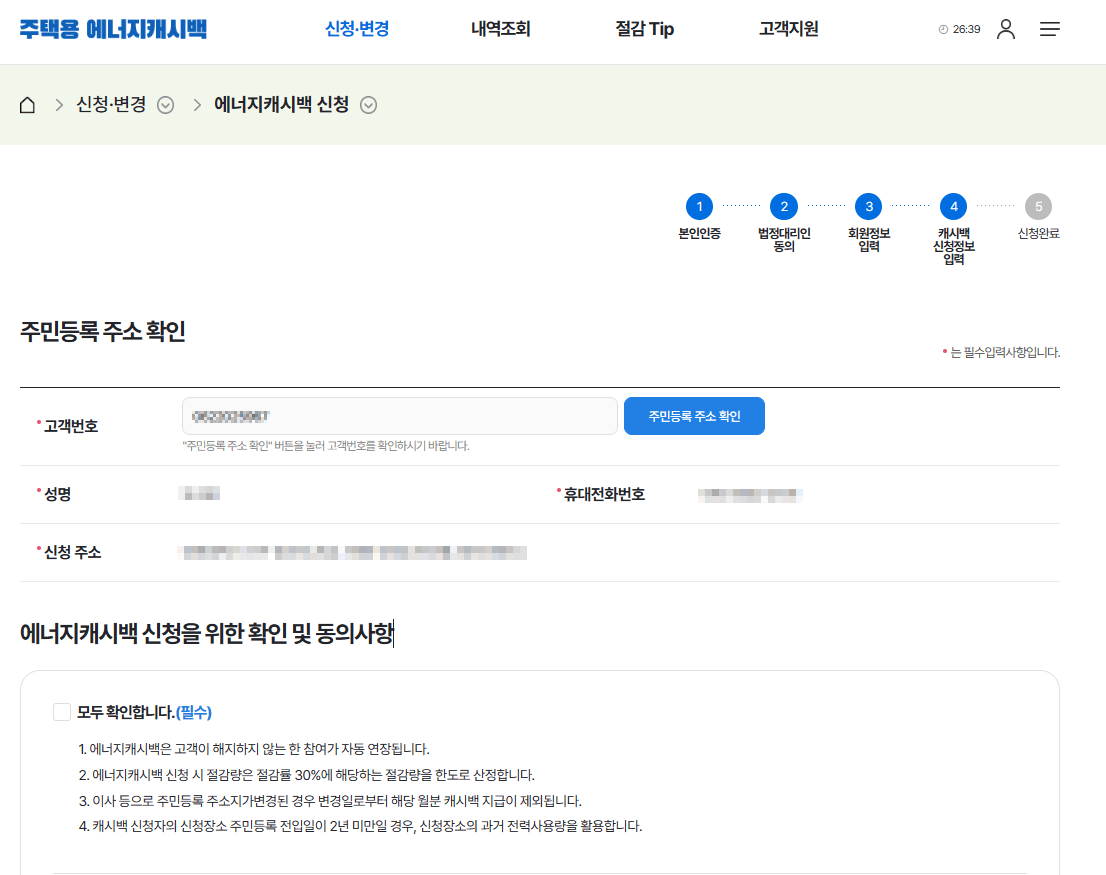Select step 4 캐시백 신청정보 입력 circle
Screen dimensions: 1106x875
(x=953, y=209)
